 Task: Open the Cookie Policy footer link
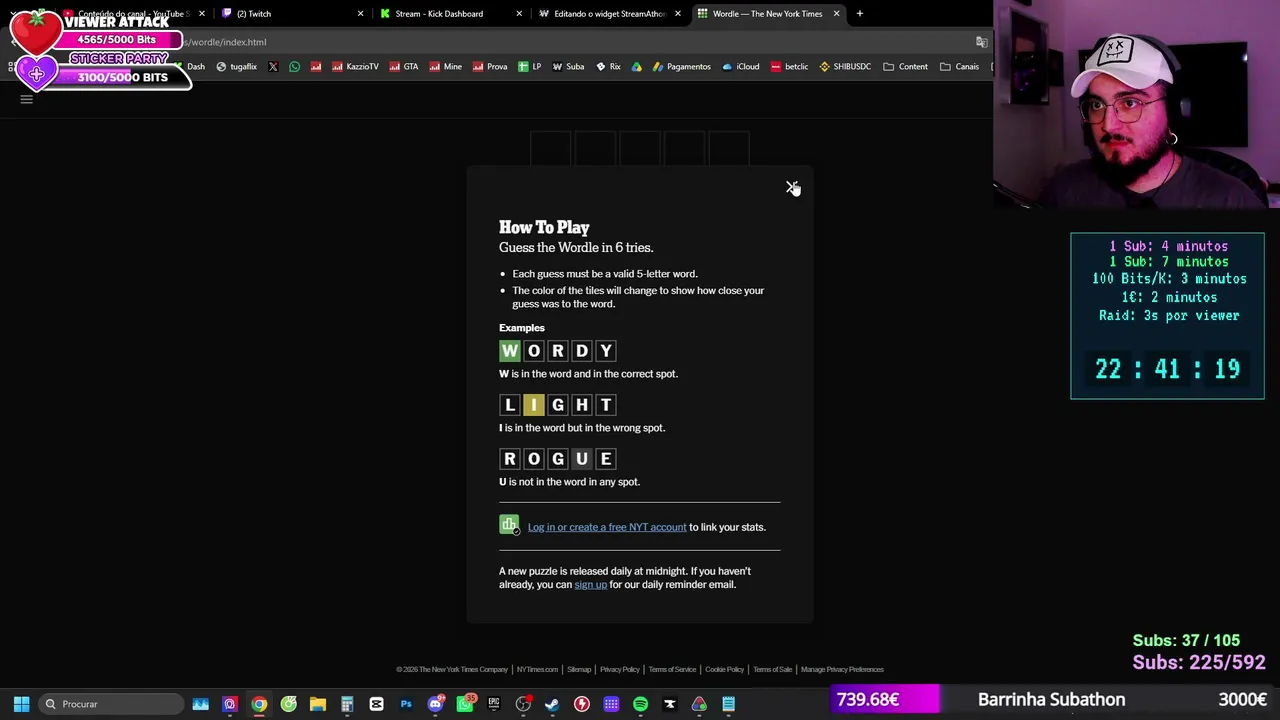click(x=724, y=670)
